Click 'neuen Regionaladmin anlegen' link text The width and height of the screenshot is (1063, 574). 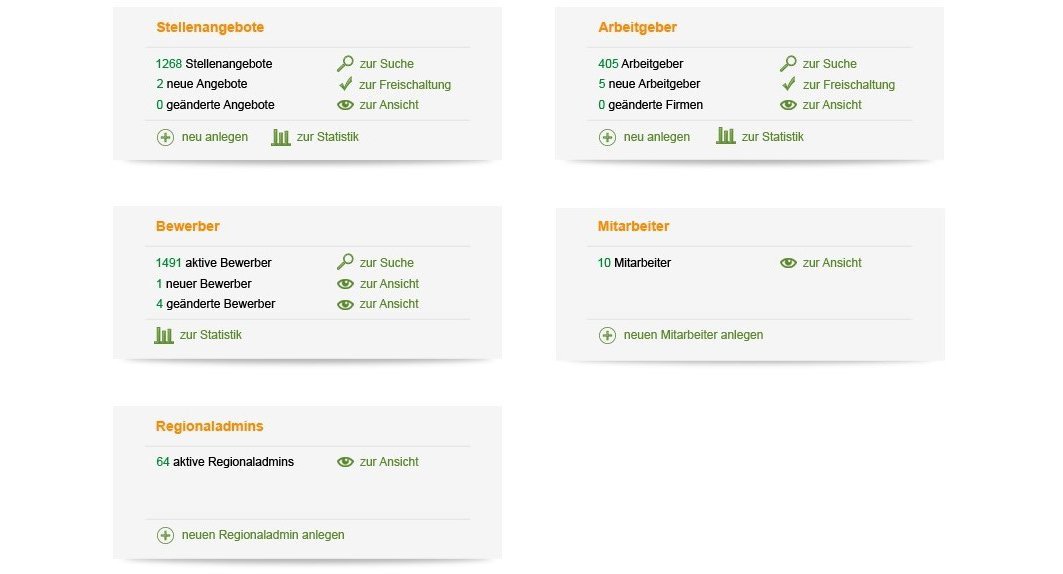click(x=263, y=535)
